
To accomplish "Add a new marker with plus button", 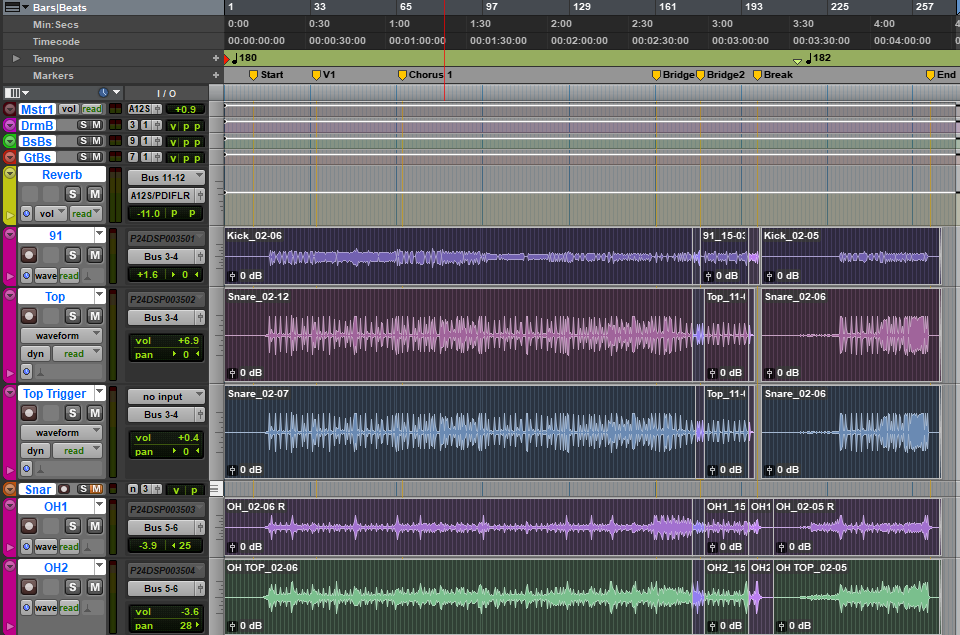I will click(x=216, y=75).
